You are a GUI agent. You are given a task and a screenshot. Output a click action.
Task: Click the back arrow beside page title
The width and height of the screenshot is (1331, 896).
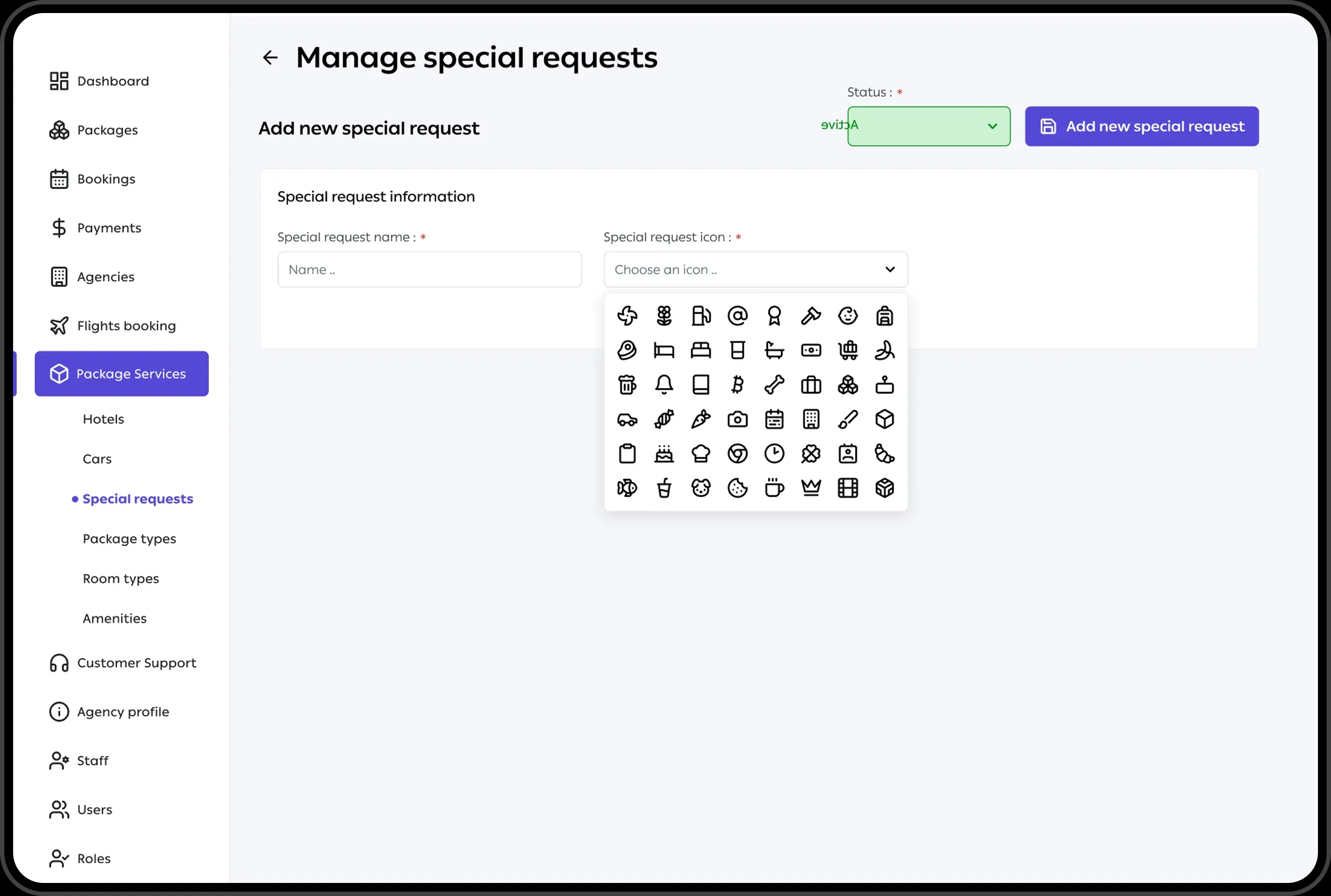point(270,57)
